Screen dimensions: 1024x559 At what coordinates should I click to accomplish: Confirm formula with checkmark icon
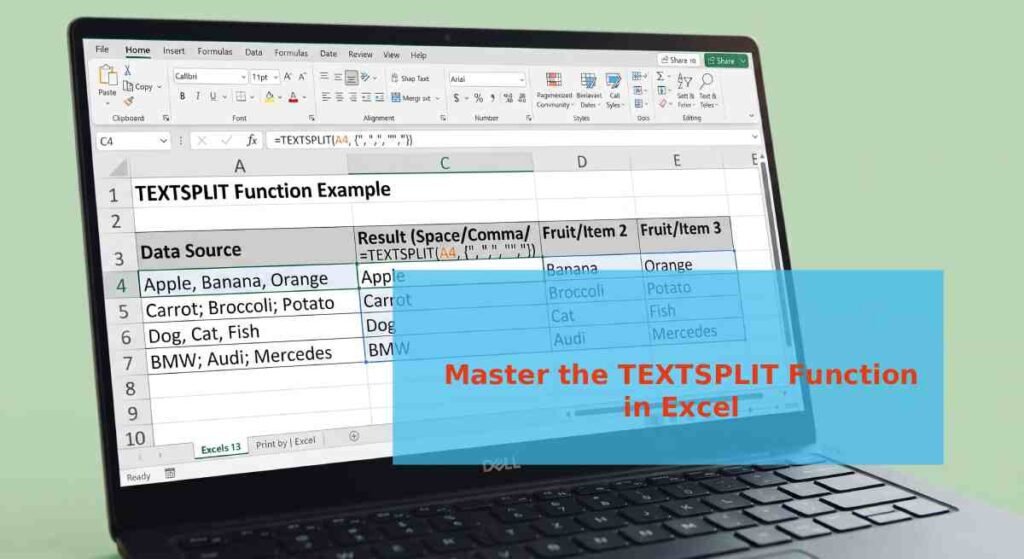pos(227,140)
